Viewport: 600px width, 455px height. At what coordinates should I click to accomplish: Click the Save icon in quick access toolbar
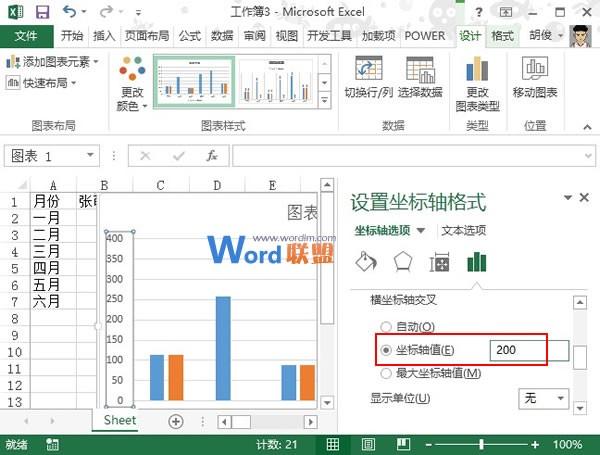42,12
